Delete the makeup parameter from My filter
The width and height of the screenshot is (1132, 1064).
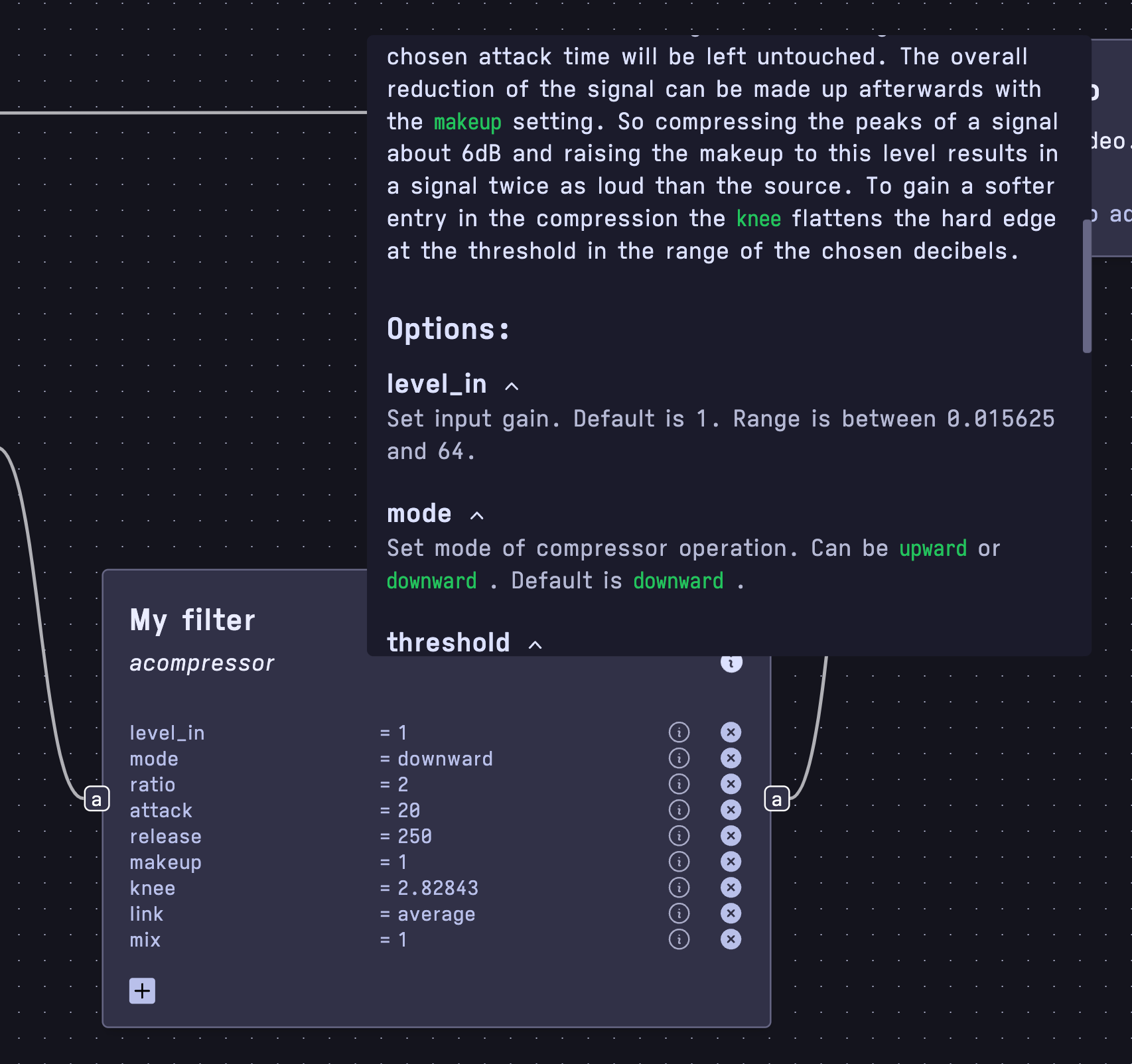(730, 862)
